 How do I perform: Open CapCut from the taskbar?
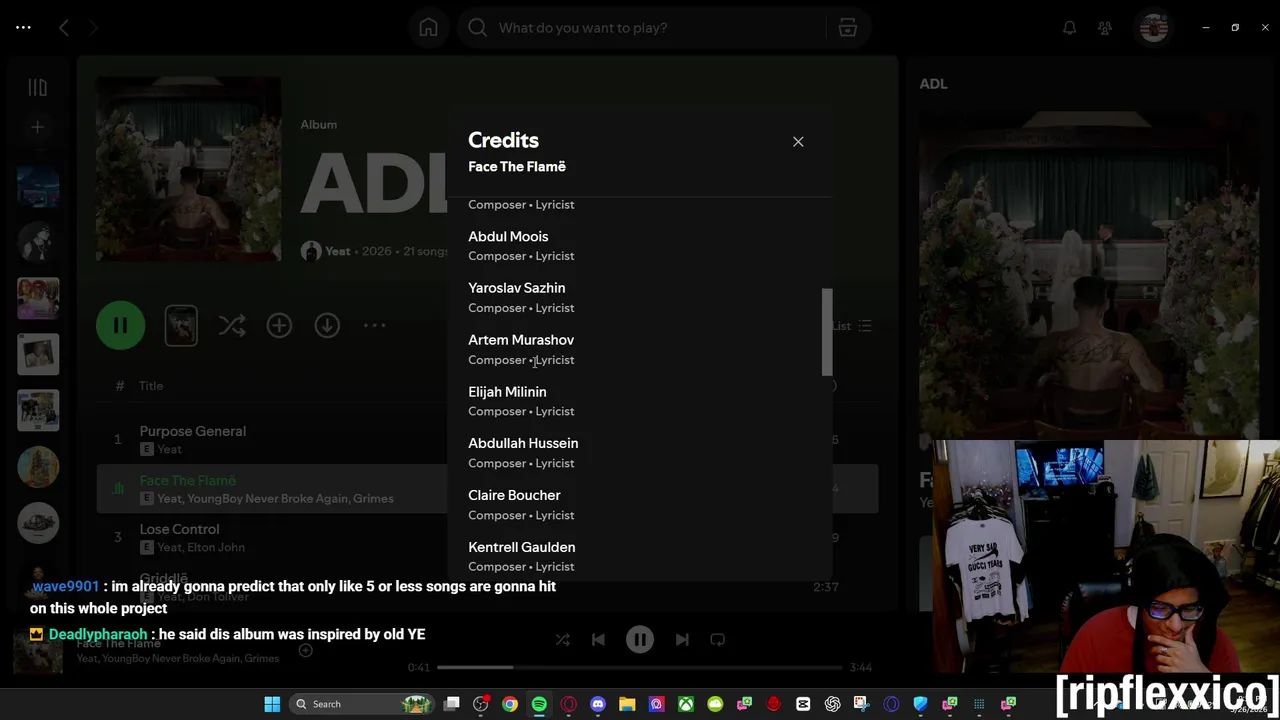tap(803, 704)
